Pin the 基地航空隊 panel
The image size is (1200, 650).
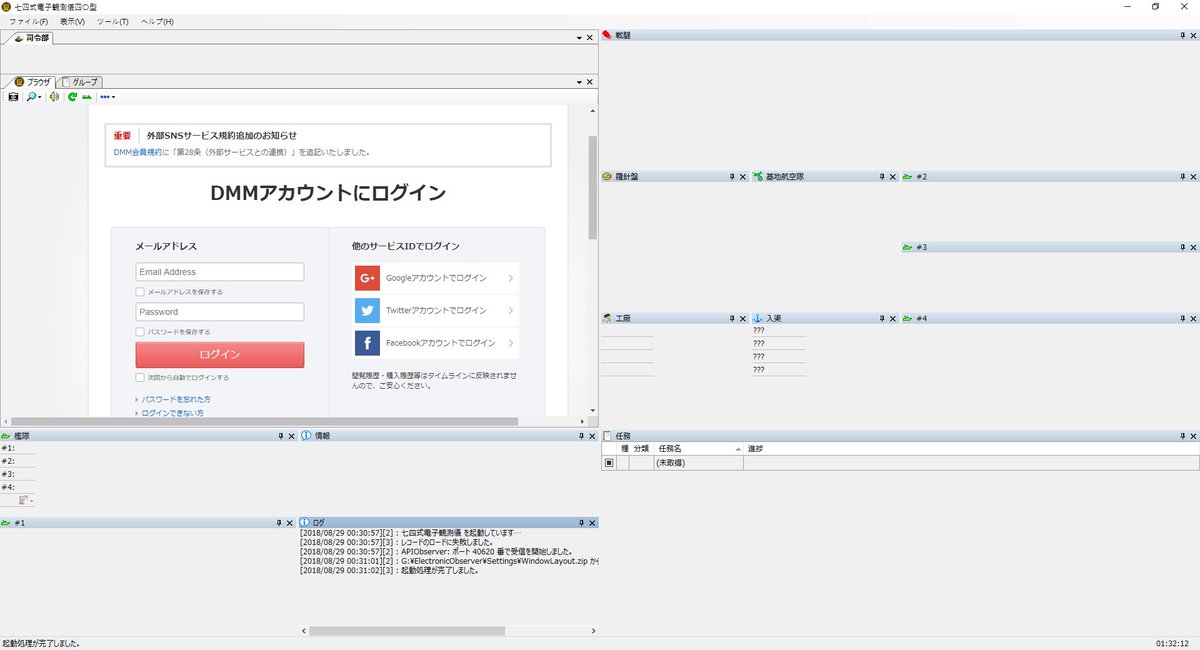(881, 177)
